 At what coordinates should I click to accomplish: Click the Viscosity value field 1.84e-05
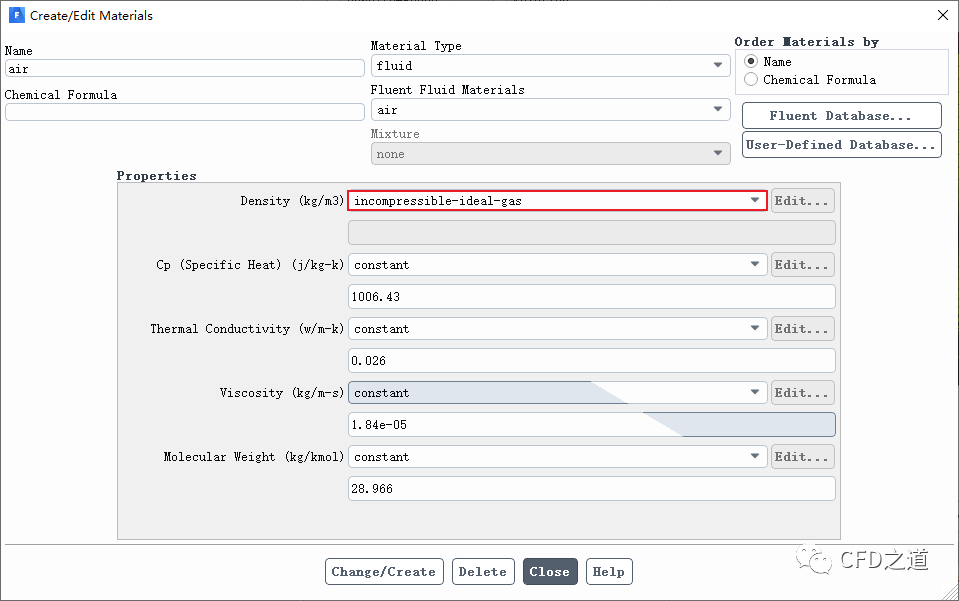591,425
